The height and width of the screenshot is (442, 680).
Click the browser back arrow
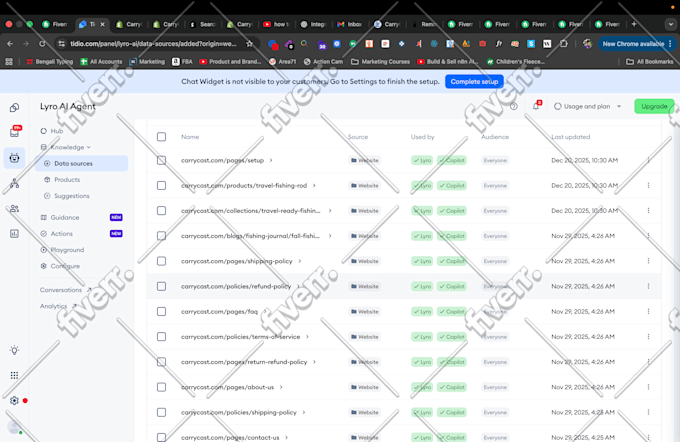10,44
